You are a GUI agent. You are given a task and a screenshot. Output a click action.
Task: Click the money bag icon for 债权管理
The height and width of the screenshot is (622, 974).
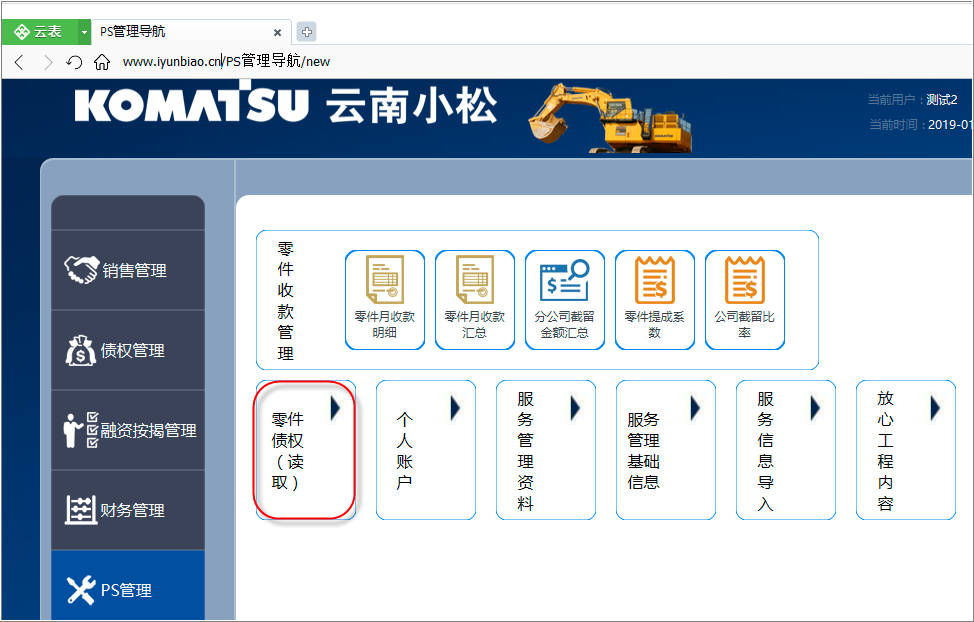[81, 350]
